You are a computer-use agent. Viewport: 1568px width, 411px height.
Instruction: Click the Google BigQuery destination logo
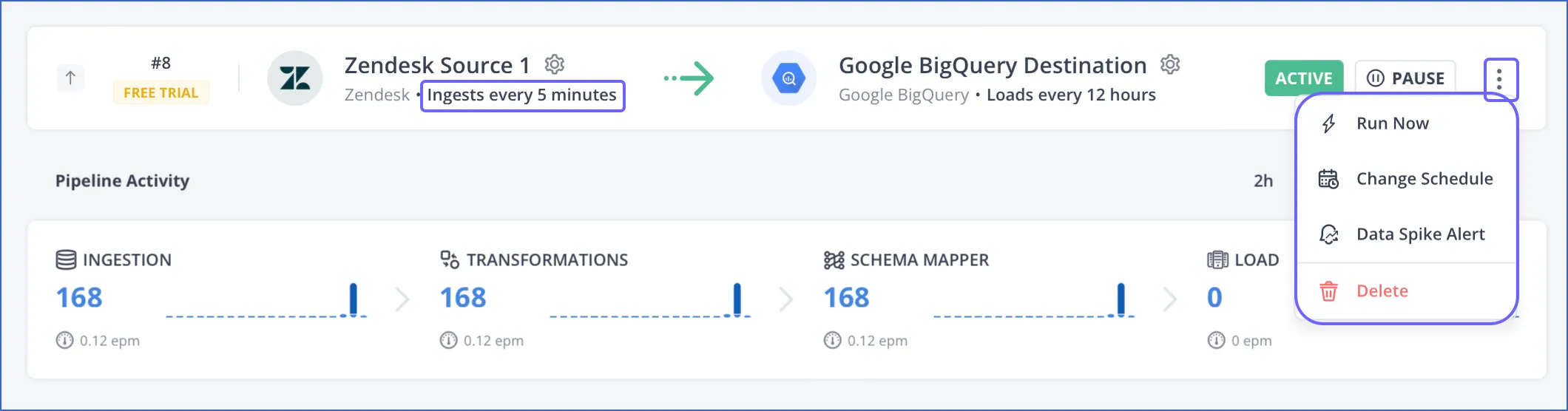(788, 78)
